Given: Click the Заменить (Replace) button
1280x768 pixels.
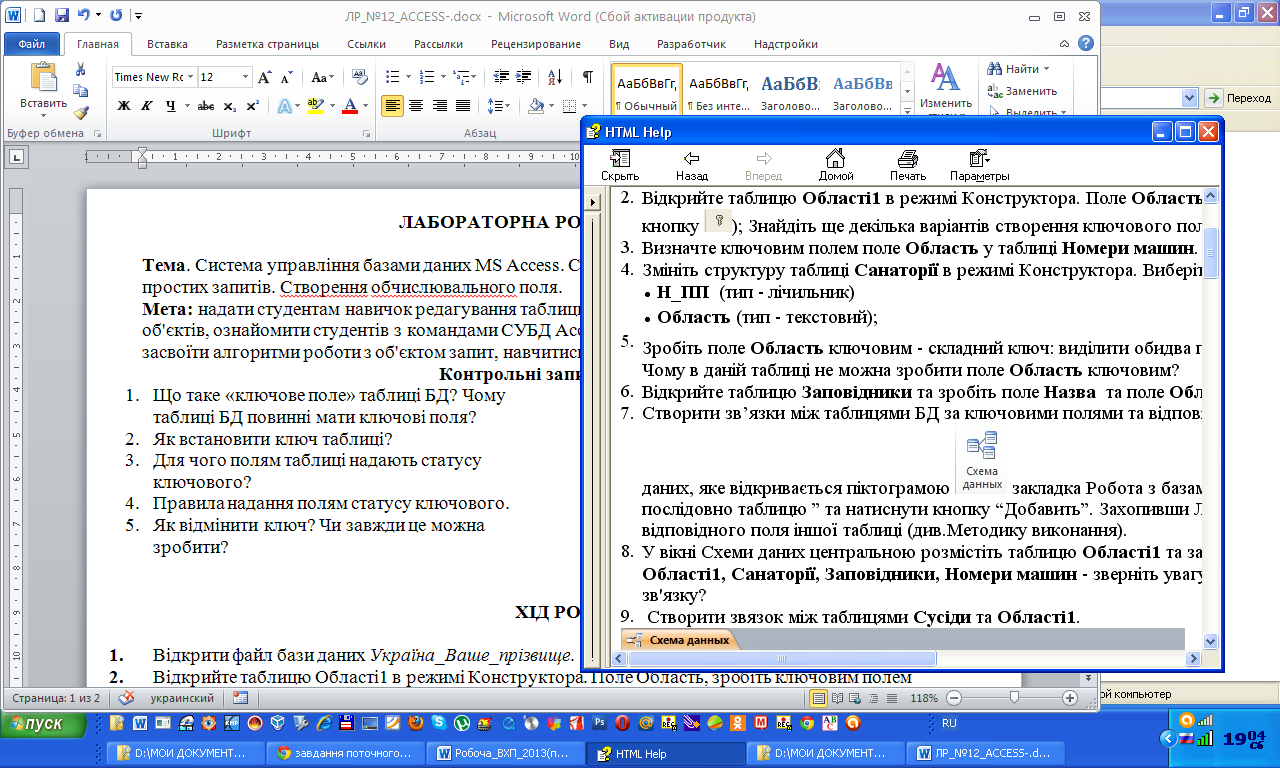Looking at the screenshot, I should [1022, 91].
